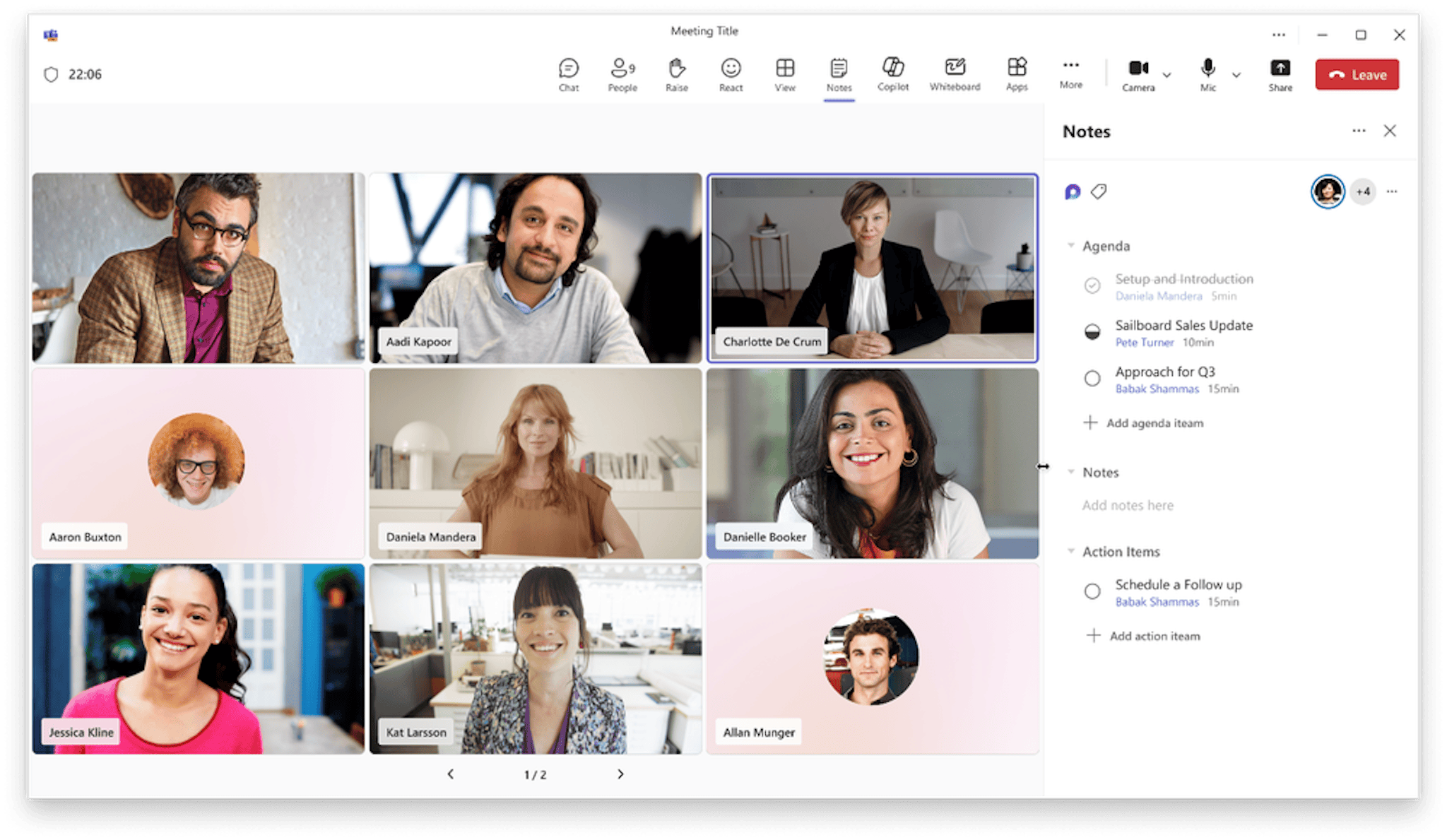Open ellipsis menu next to collaborators

[1392, 191]
